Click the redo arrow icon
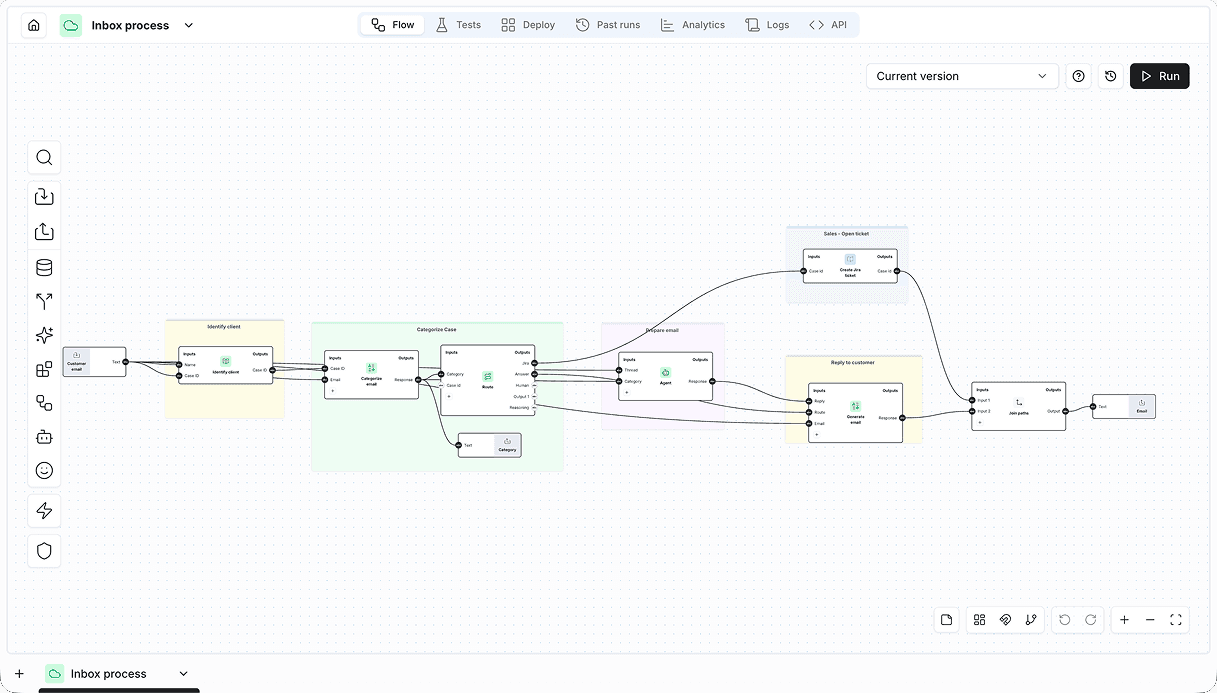 coord(1091,620)
